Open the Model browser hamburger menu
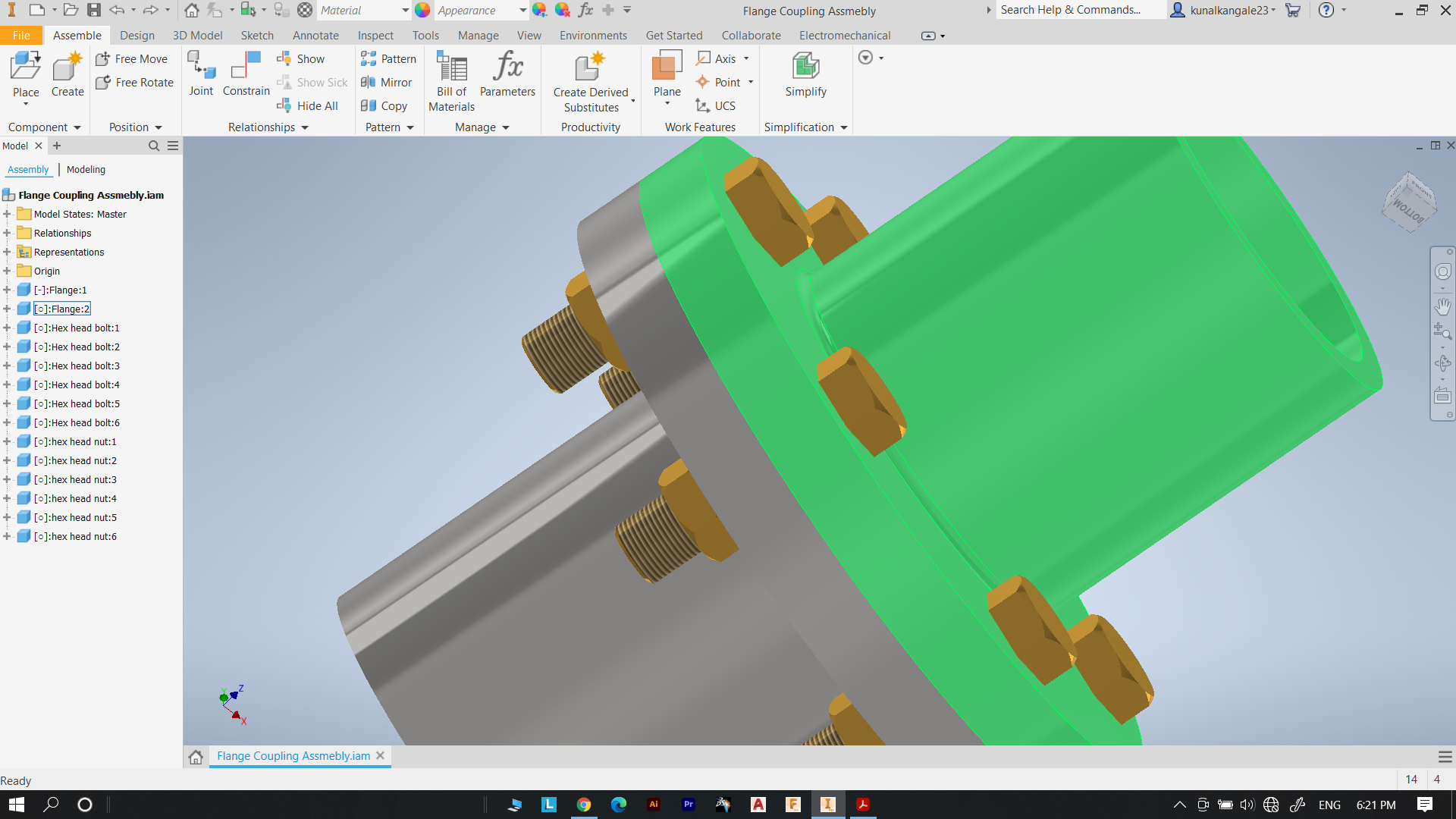The image size is (1456, 819). pyautogui.click(x=173, y=146)
